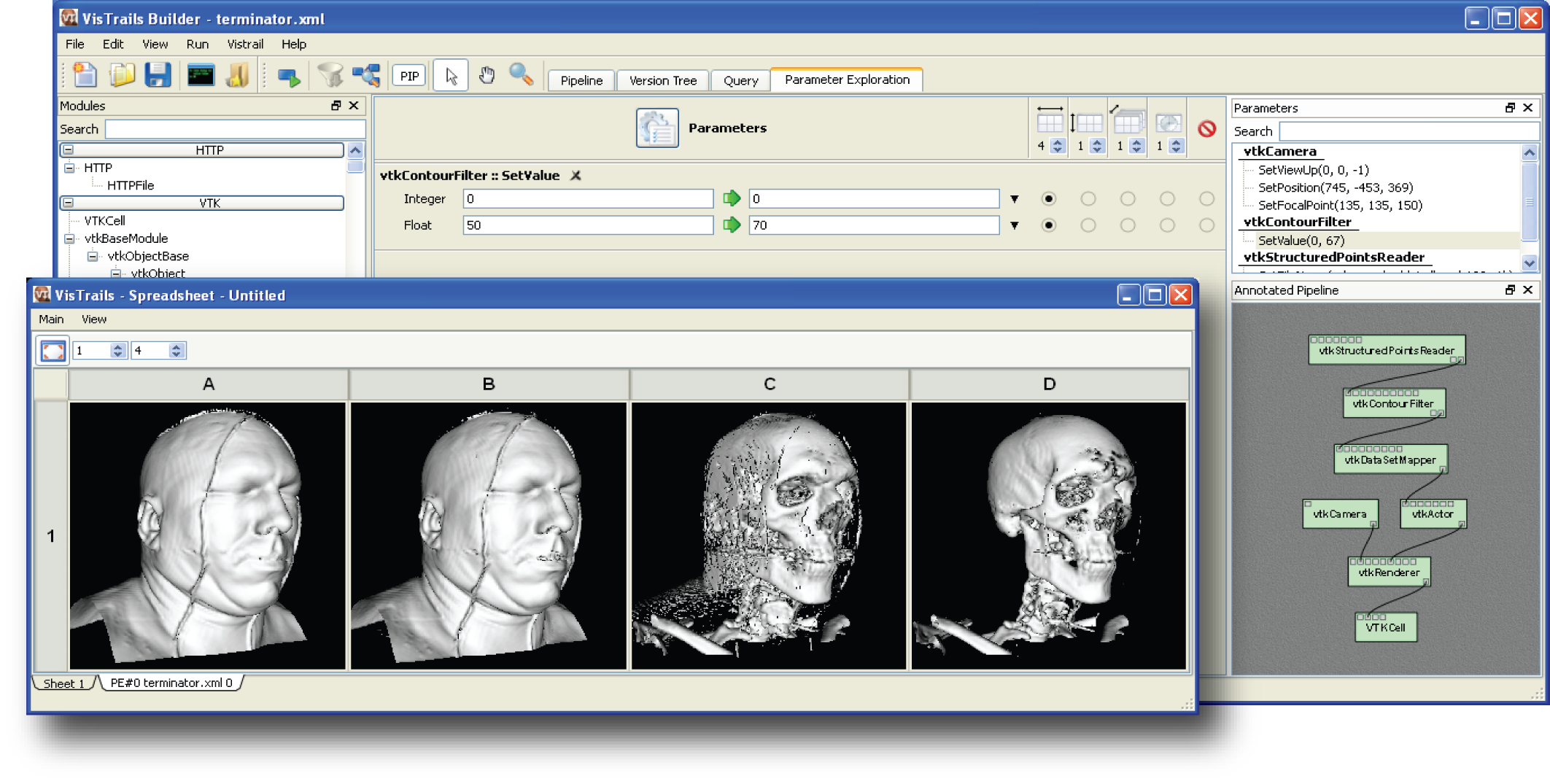Click the console terminal icon in toolbar
The width and height of the screenshot is (1550, 784).
201,76
